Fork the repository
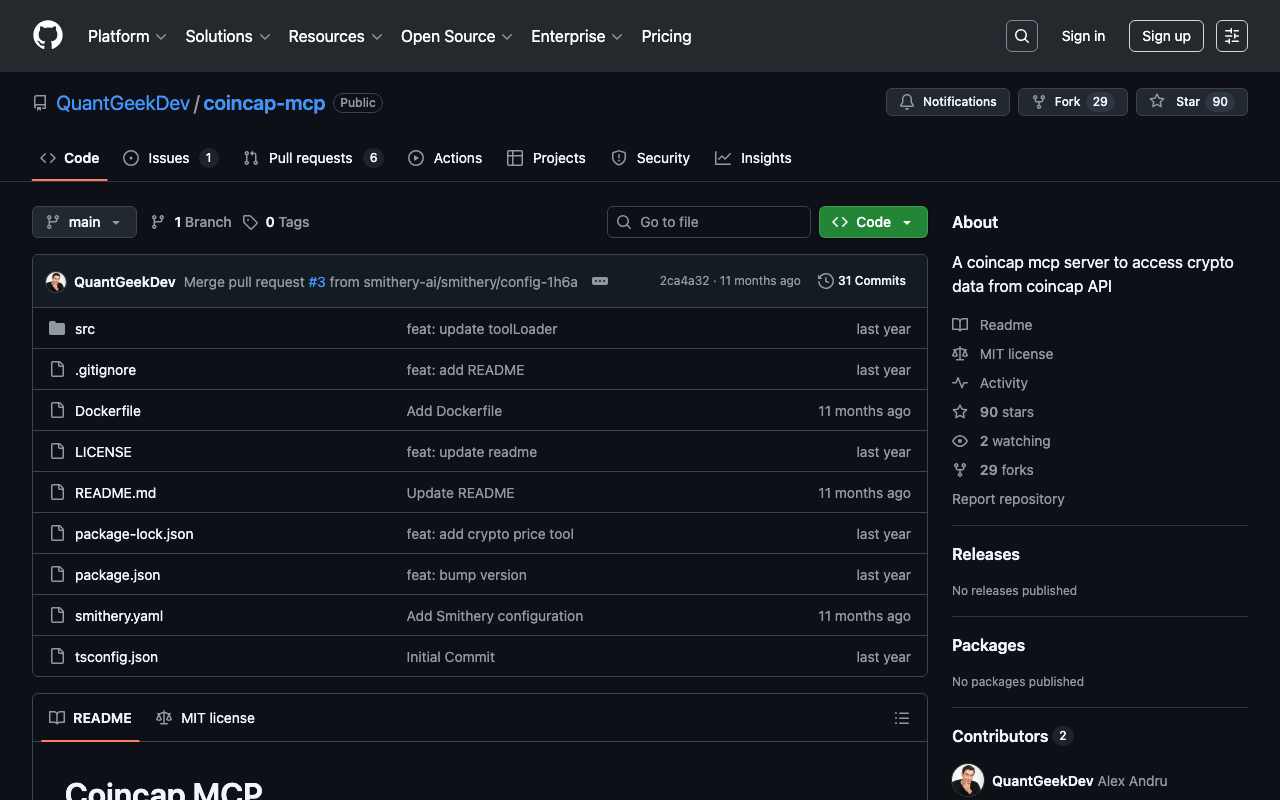This screenshot has height=800, width=1280. (x=1072, y=102)
